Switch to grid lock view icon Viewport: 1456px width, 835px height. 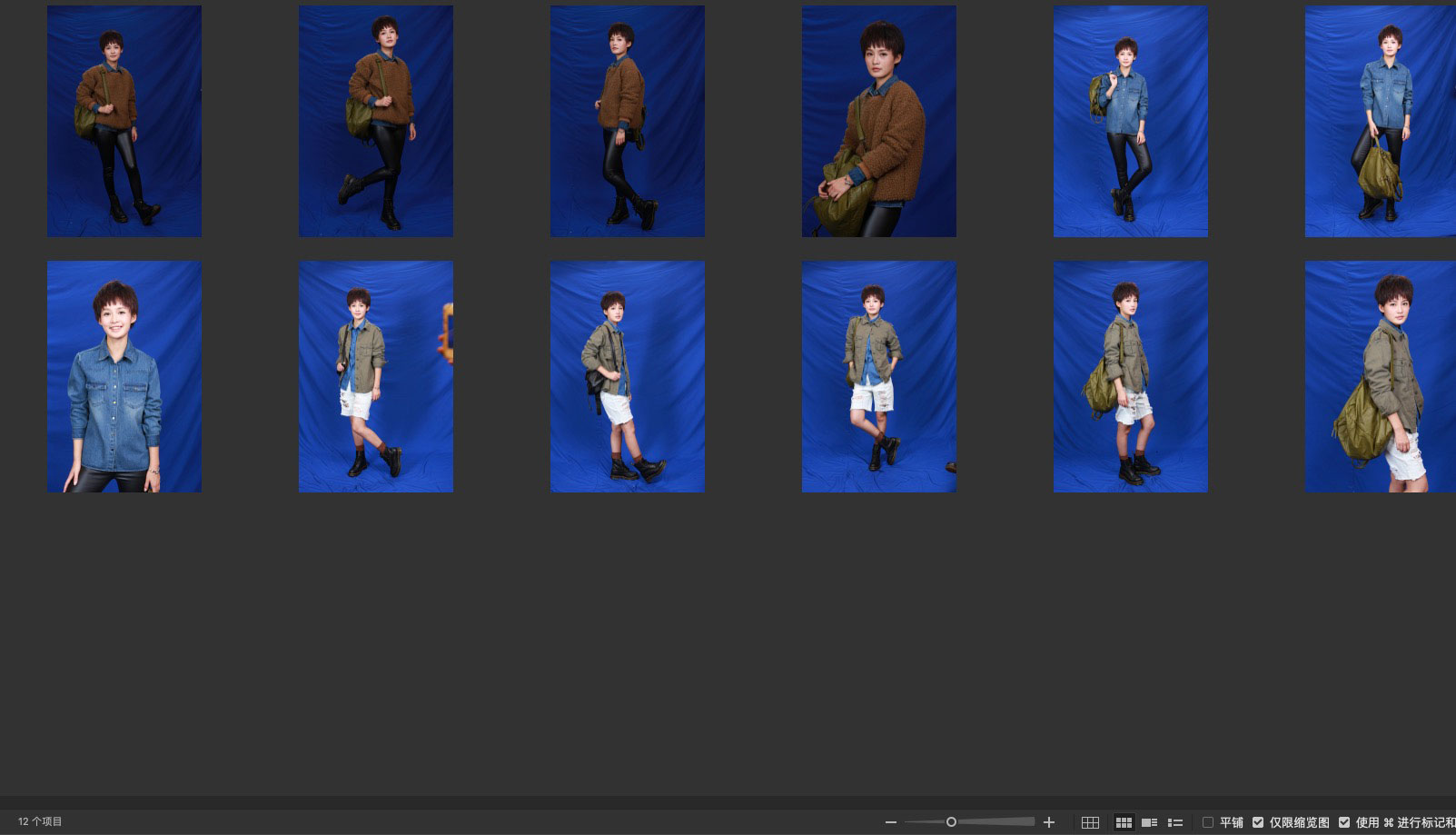pos(1090,822)
